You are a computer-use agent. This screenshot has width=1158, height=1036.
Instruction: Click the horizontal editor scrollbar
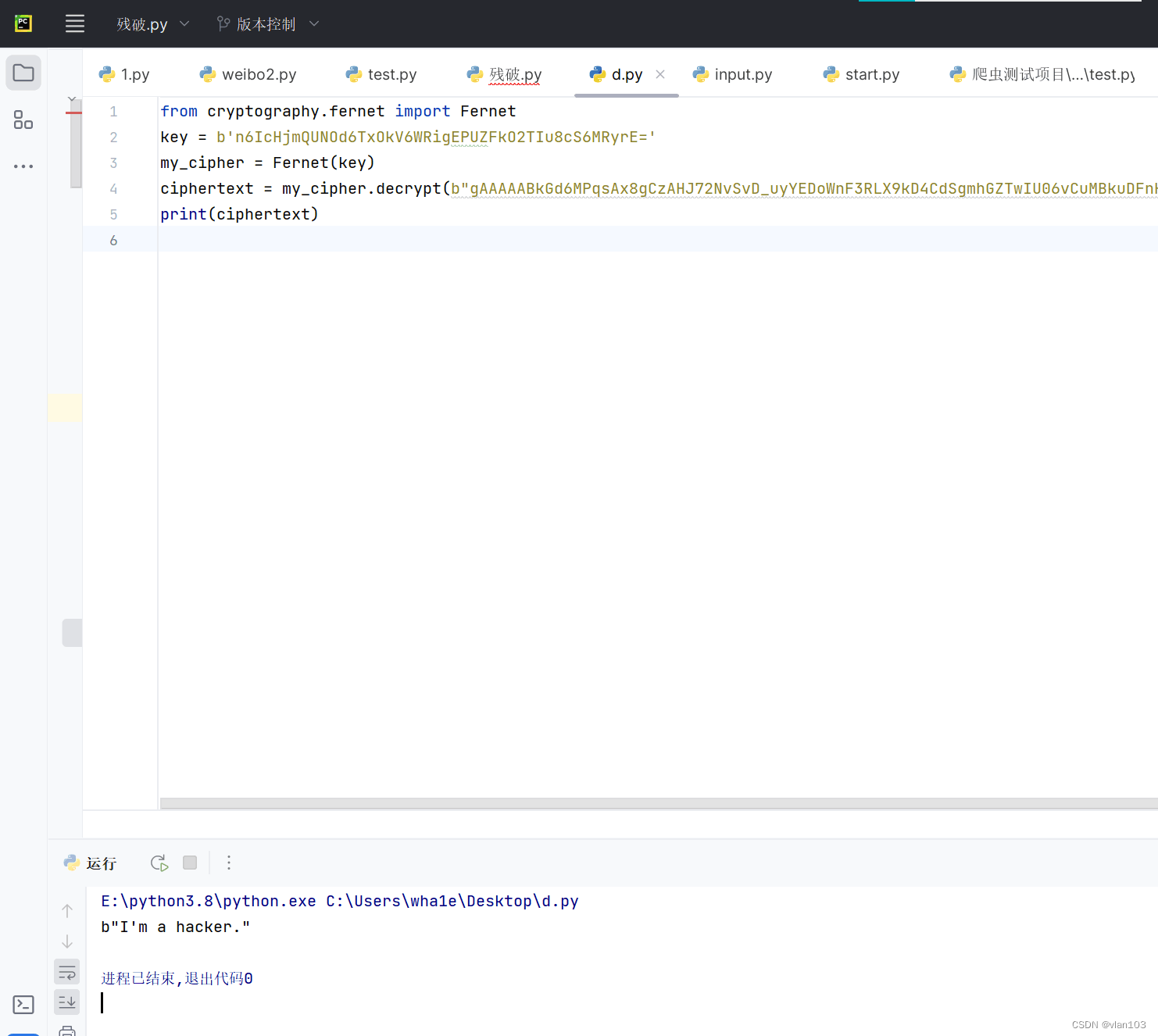659,803
